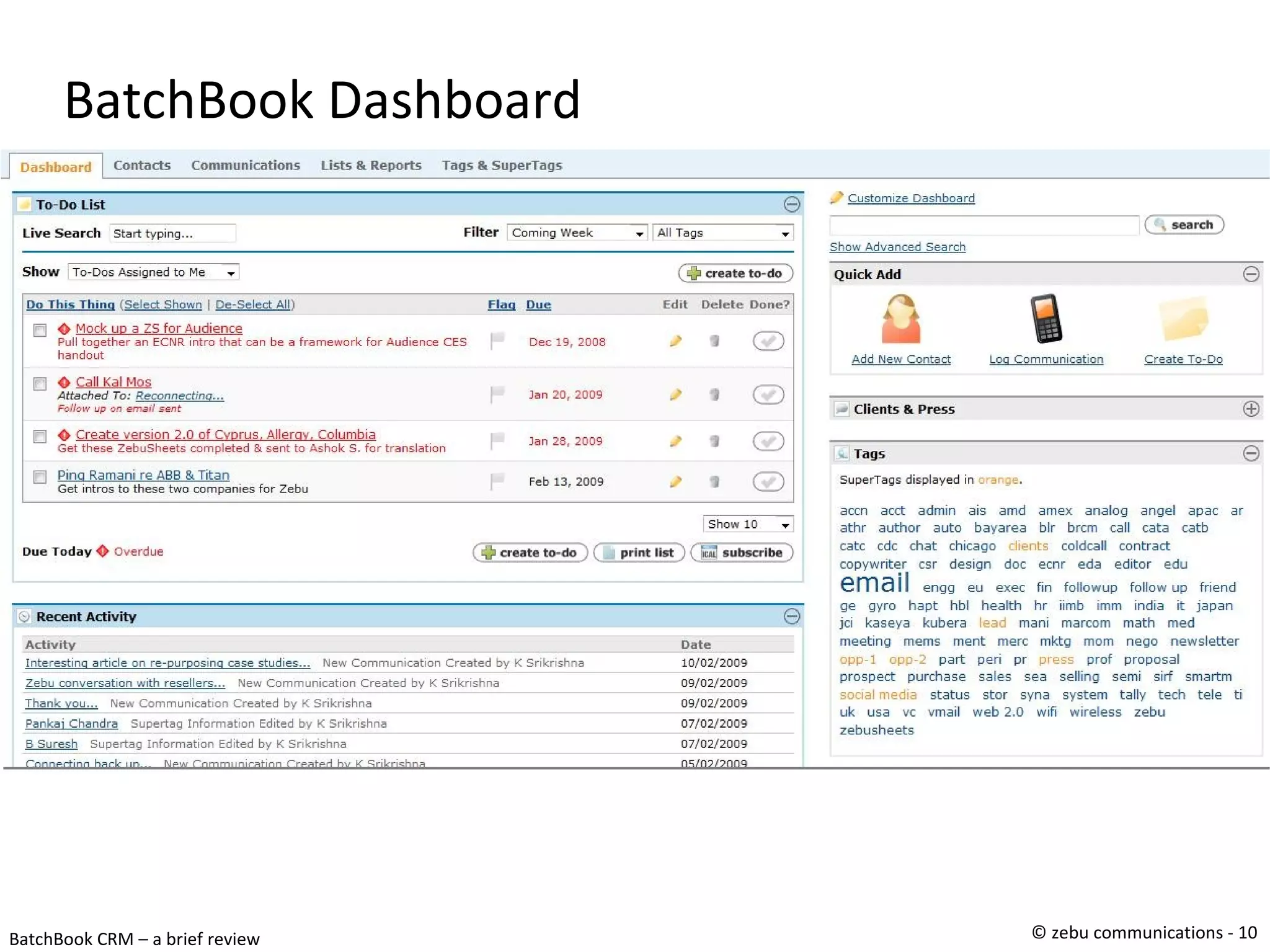Open the Pankaj Chandra activity link
The image size is (1270, 952).
tap(71, 723)
